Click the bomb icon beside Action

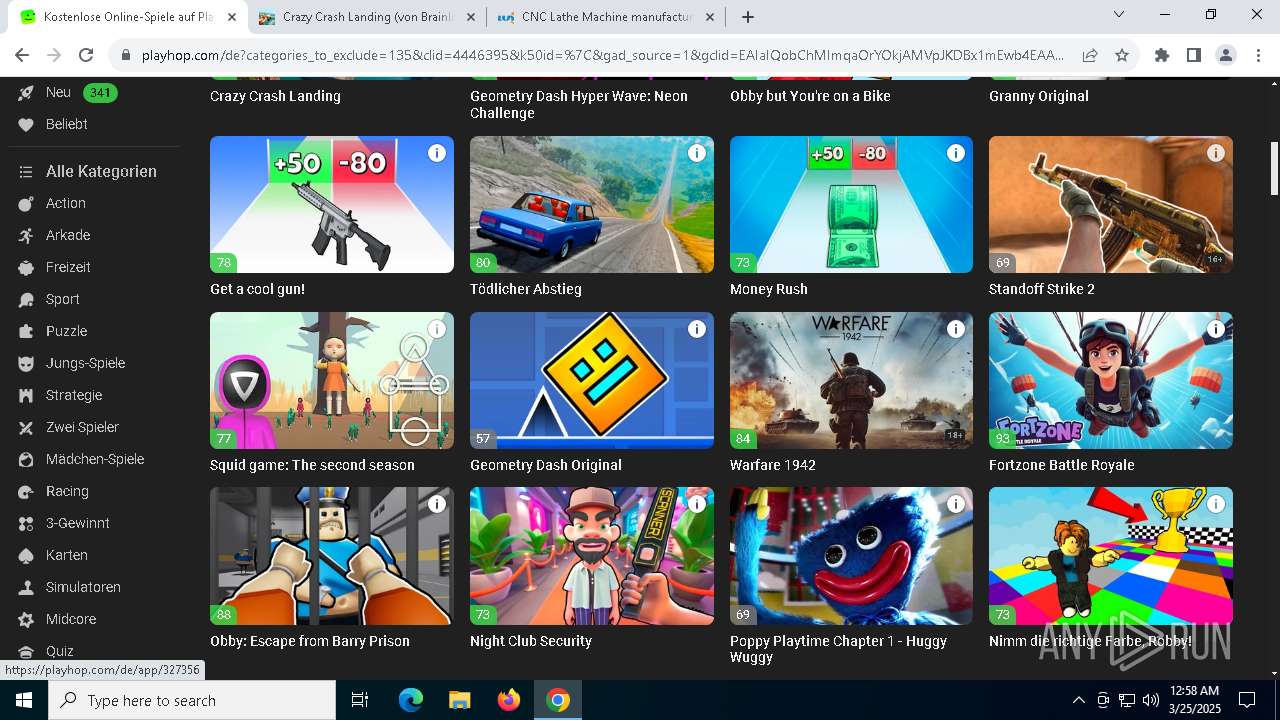point(26,203)
